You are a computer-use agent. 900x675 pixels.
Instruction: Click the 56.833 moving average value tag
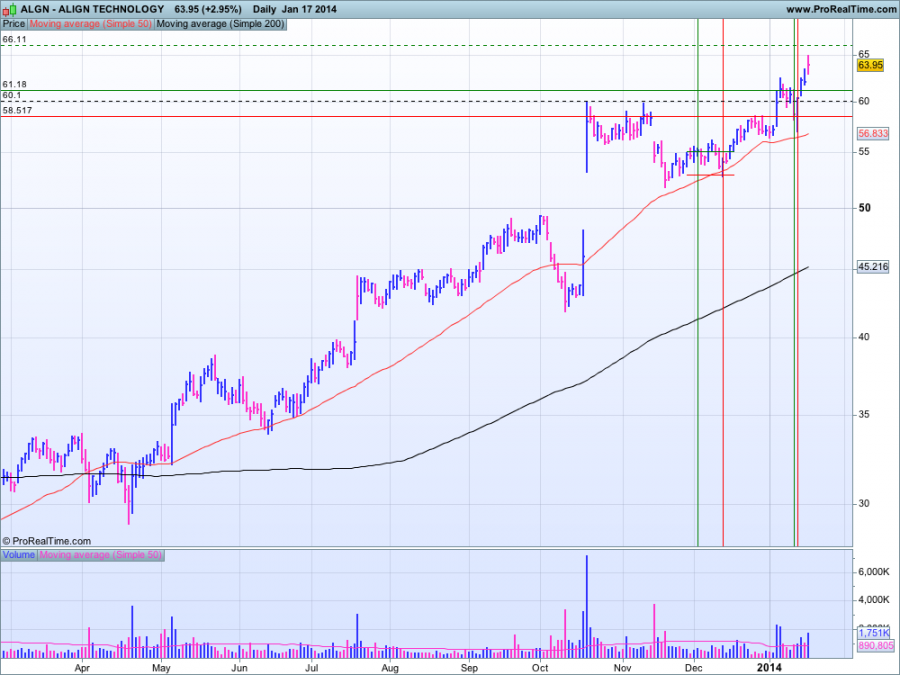[x=873, y=134]
